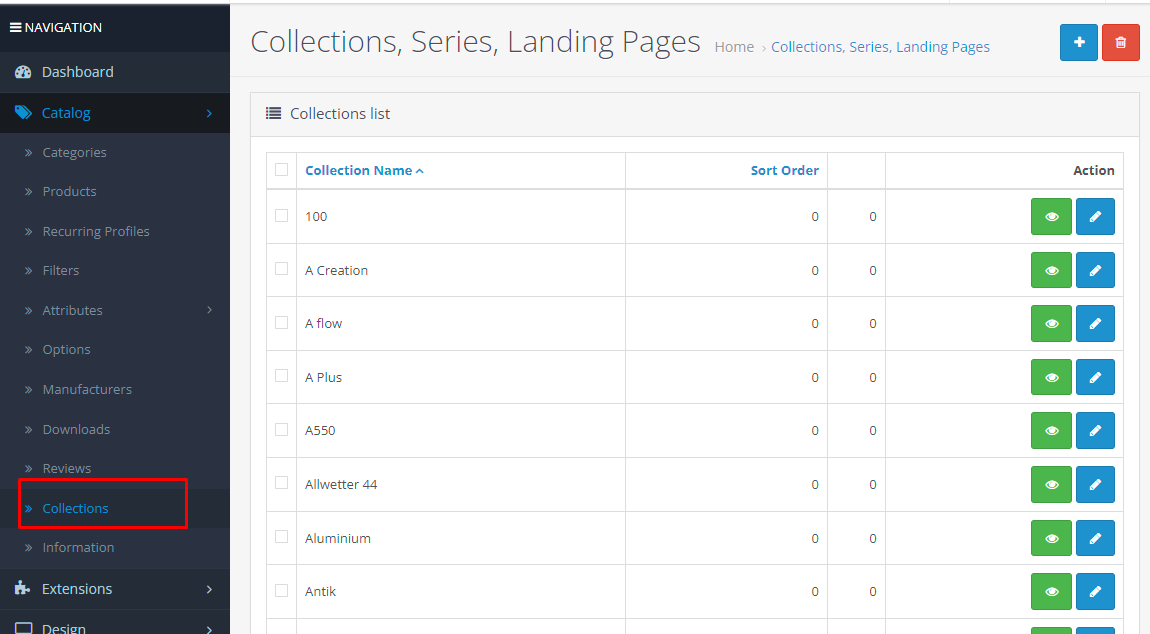The height and width of the screenshot is (634, 1150).
Task: Open Manufacturers menu item
Action: (87, 390)
